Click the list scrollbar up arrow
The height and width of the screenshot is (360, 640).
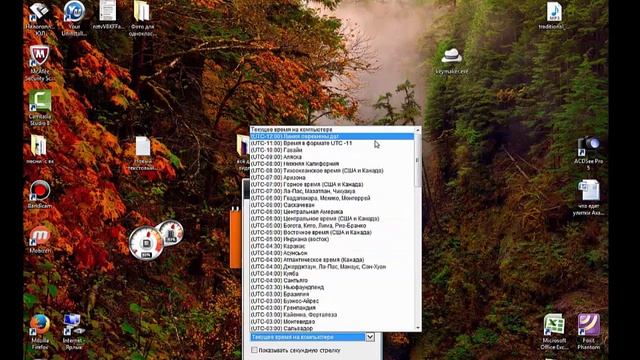coord(418,130)
